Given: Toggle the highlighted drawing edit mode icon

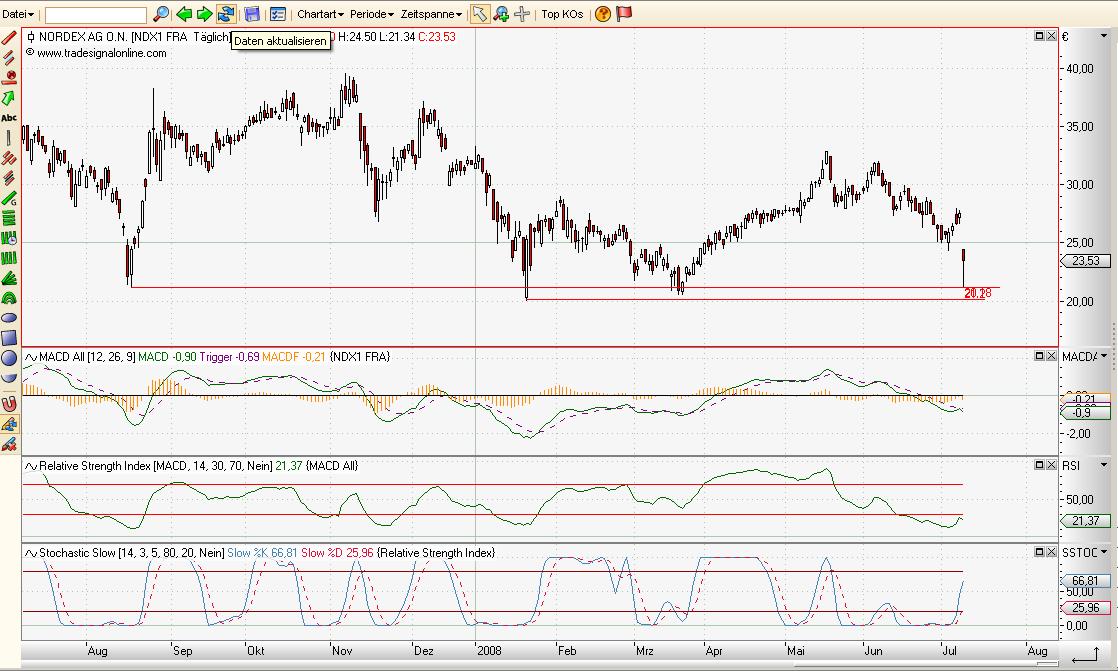Looking at the screenshot, I should [9, 424].
